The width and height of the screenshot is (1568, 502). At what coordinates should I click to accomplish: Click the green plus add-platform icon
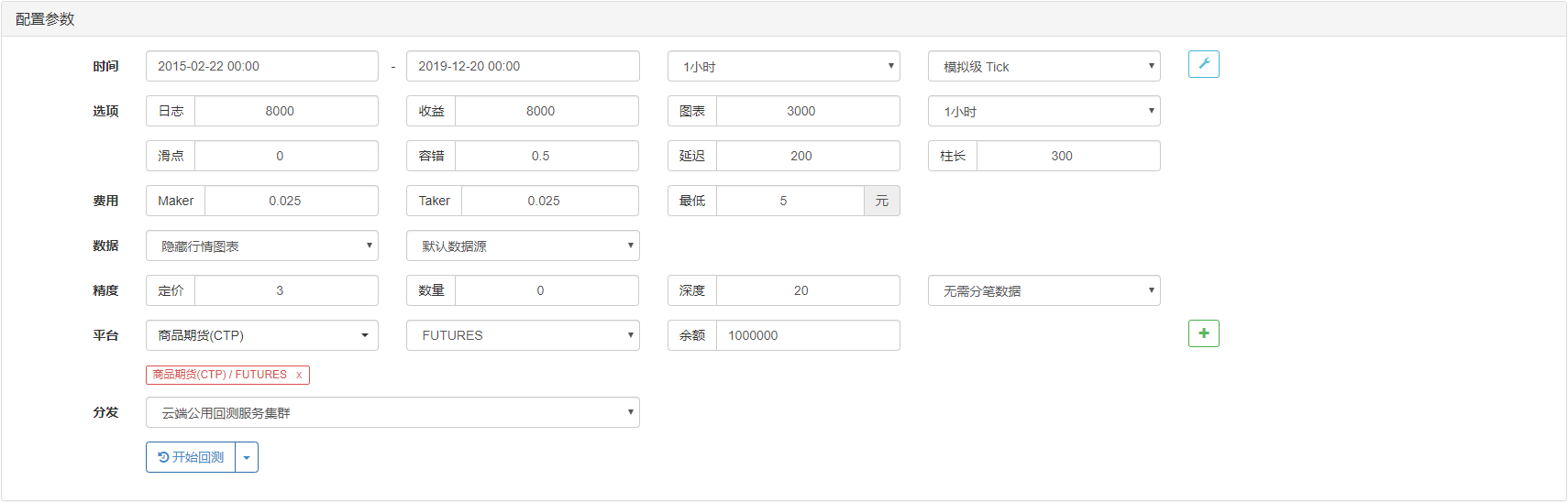coord(1203,333)
